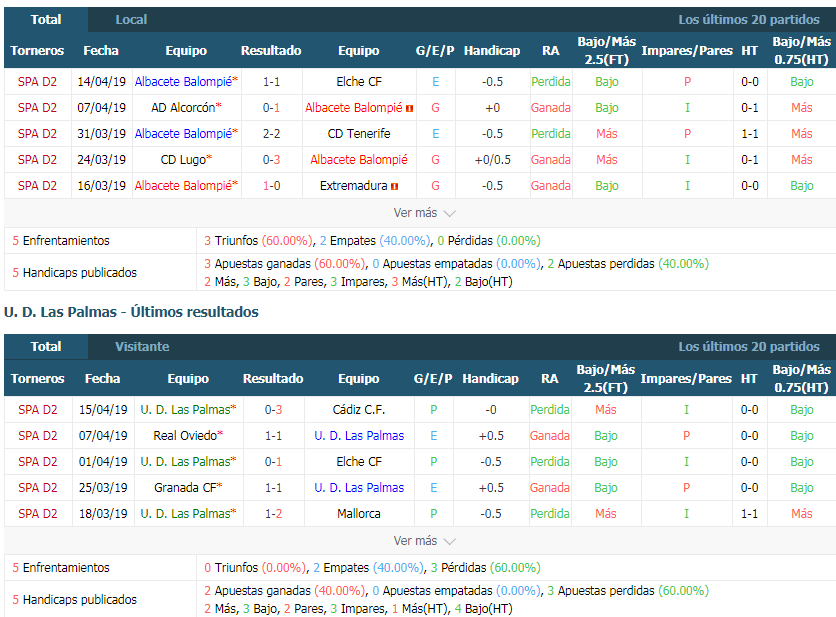This screenshot has height=617, width=836.
Task: Open Extremadura team link
Action: click(353, 186)
